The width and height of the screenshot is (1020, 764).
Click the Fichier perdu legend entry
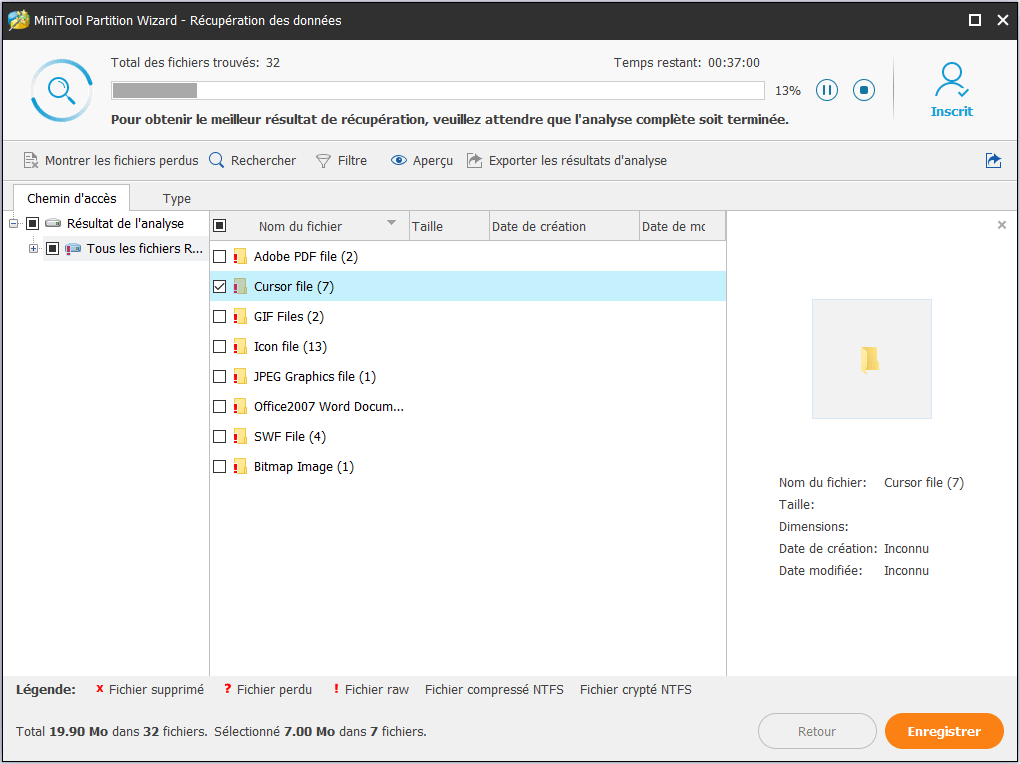[268, 689]
